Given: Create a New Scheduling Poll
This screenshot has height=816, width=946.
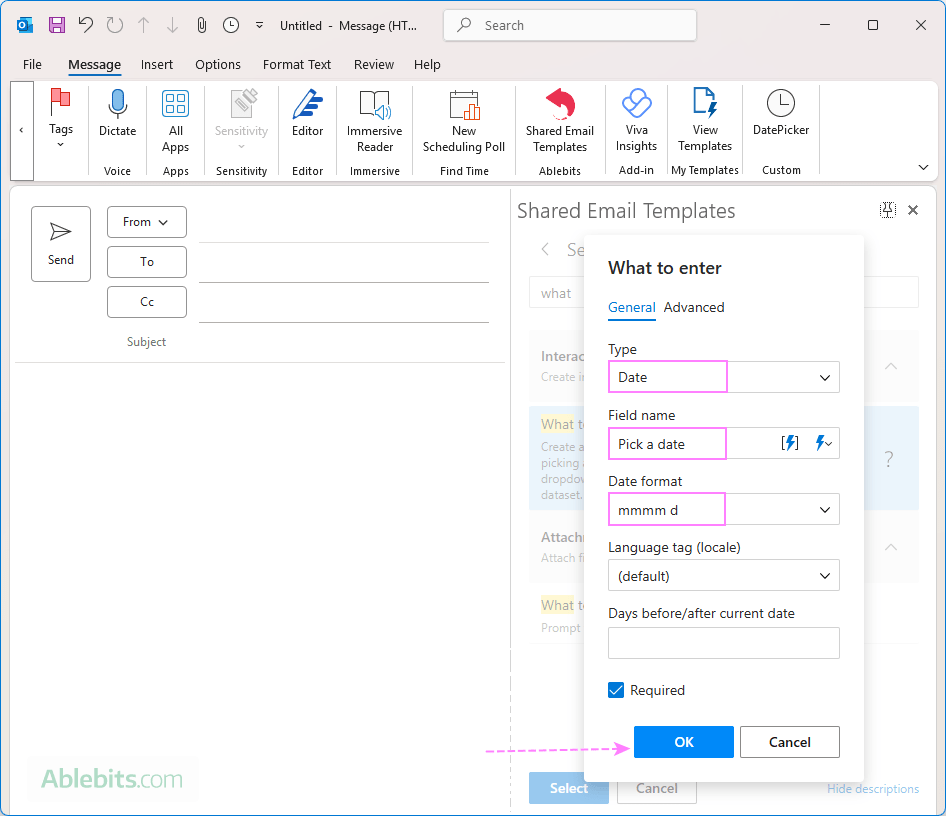Looking at the screenshot, I should (464, 121).
